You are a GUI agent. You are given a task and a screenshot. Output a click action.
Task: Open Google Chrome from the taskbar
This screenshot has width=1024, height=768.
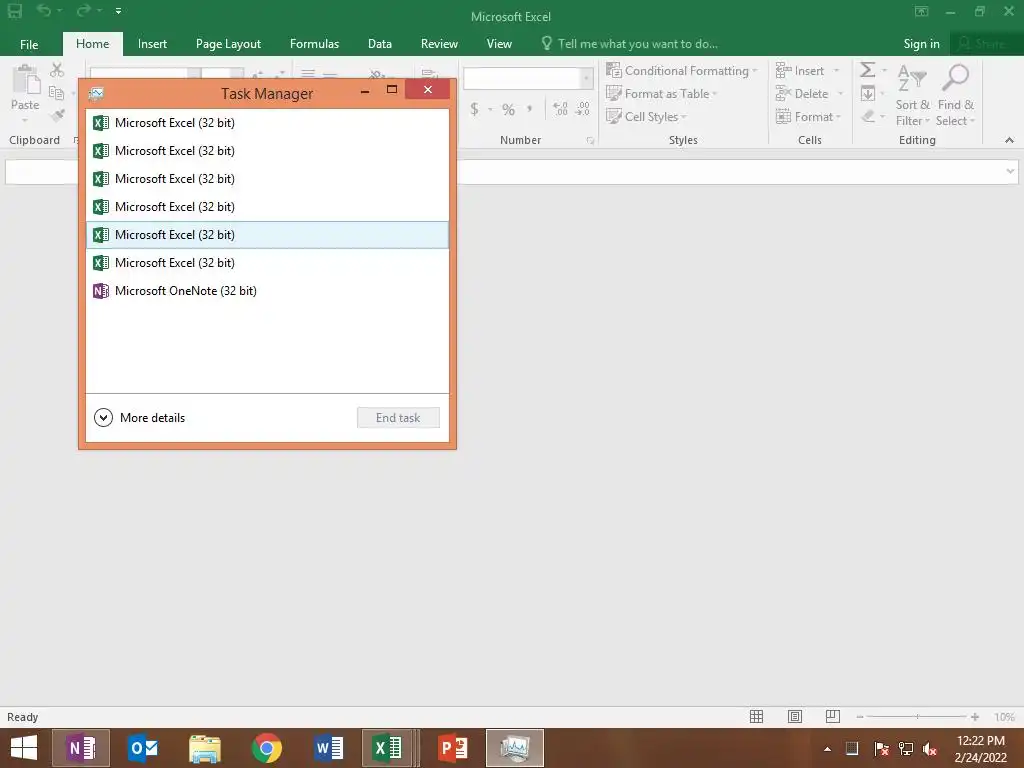click(x=266, y=748)
